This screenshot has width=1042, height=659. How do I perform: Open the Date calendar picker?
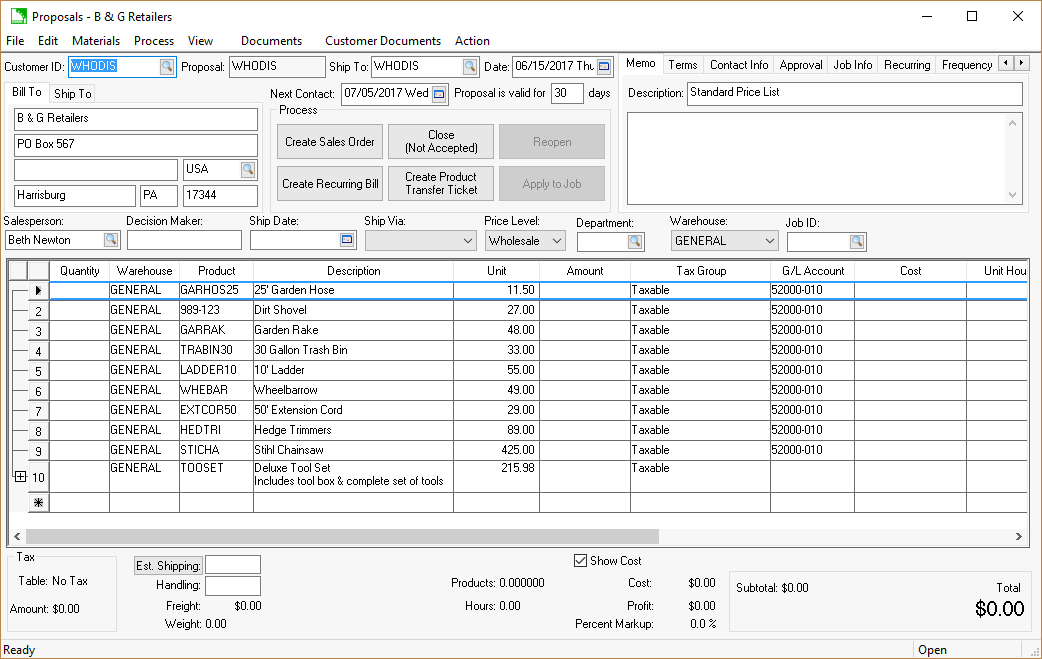pos(602,65)
